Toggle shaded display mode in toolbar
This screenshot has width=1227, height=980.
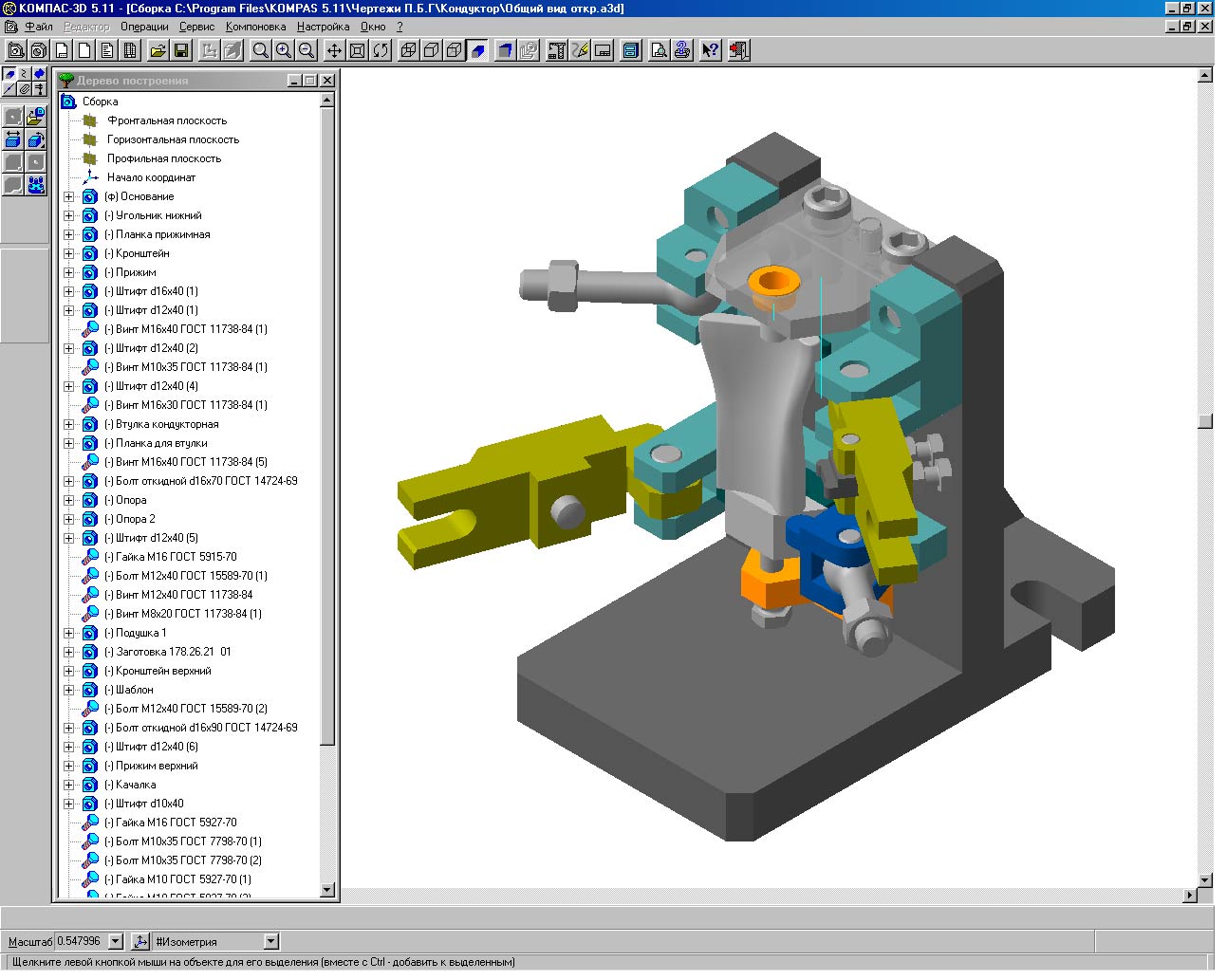(x=478, y=50)
